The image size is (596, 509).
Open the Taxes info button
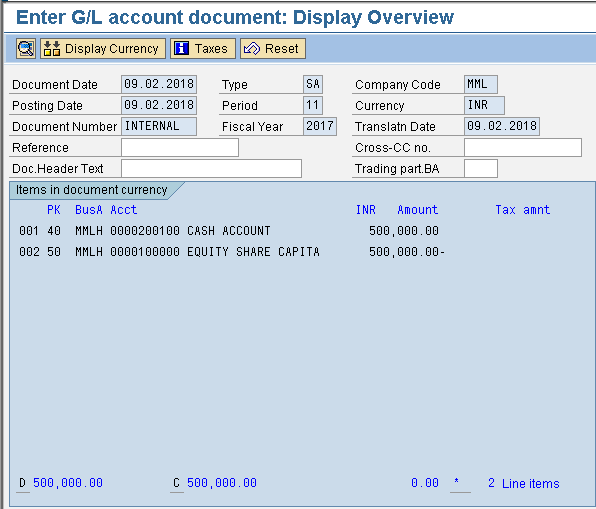(x=203, y=49)
